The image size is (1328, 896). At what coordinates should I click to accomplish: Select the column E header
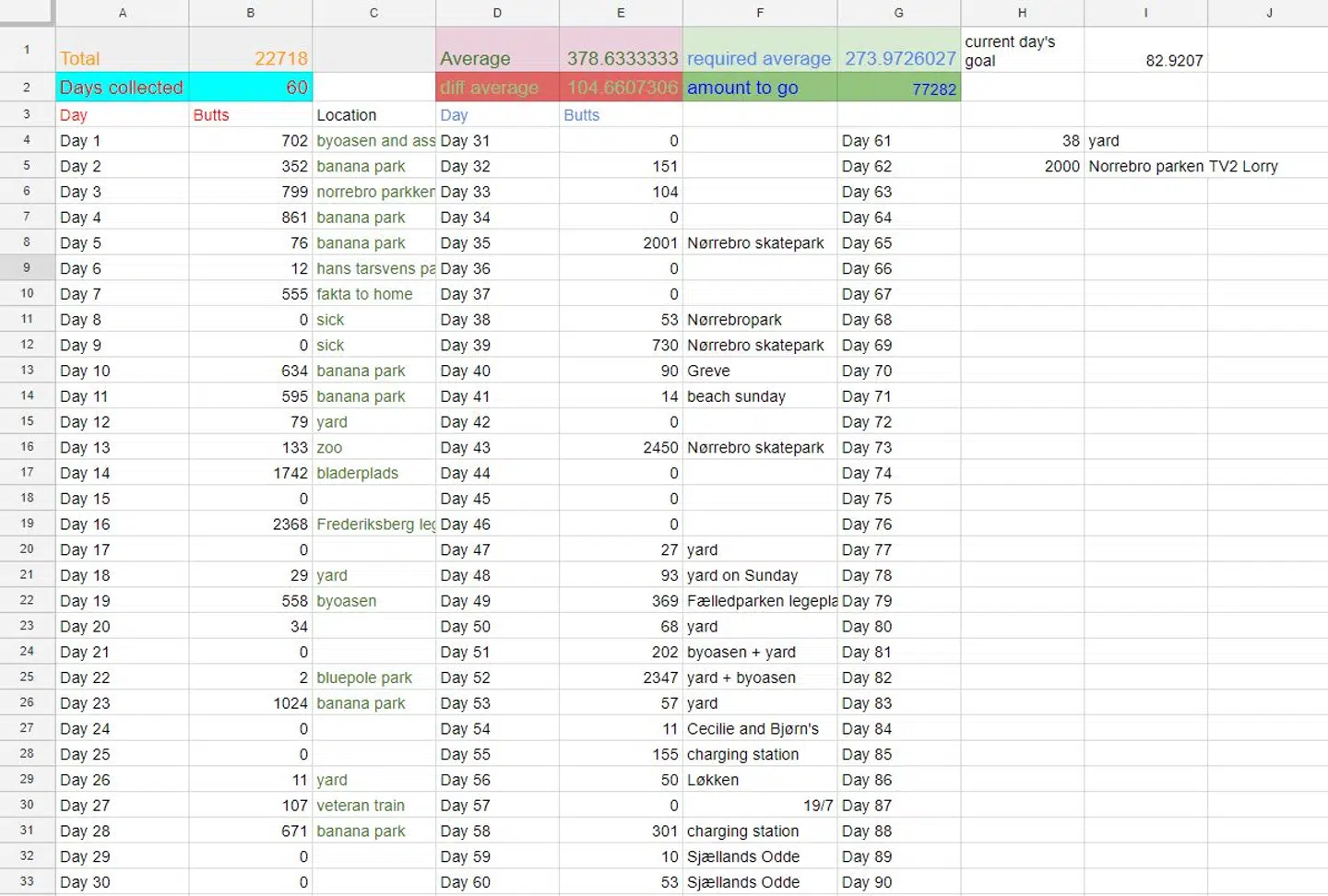pyautogui.click(x=621, y=13)
